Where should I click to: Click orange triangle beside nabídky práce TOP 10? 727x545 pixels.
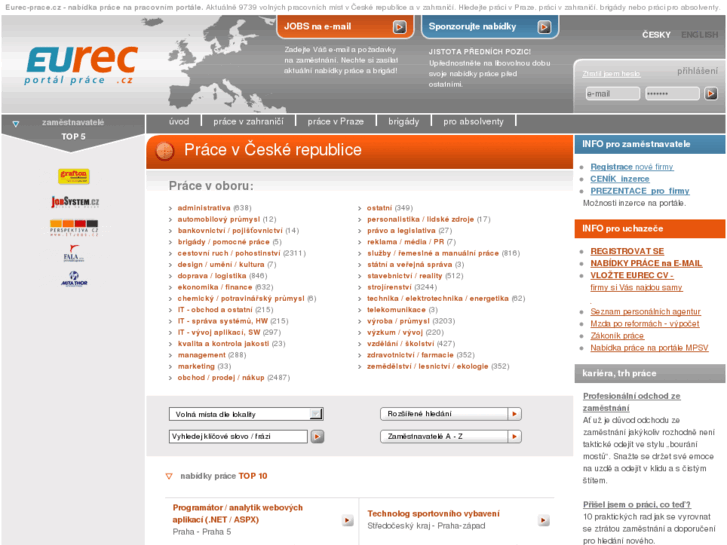(169, 476)
